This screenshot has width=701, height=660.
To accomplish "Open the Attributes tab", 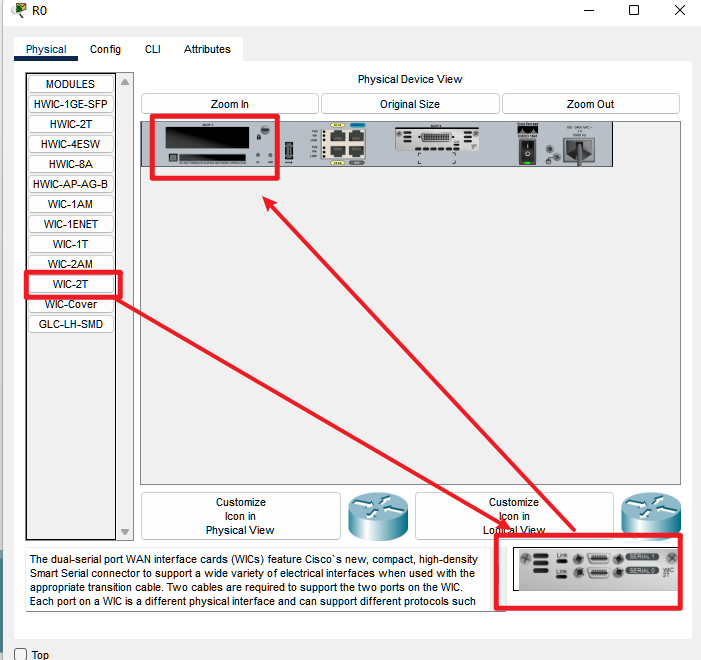I will [207, 49].
